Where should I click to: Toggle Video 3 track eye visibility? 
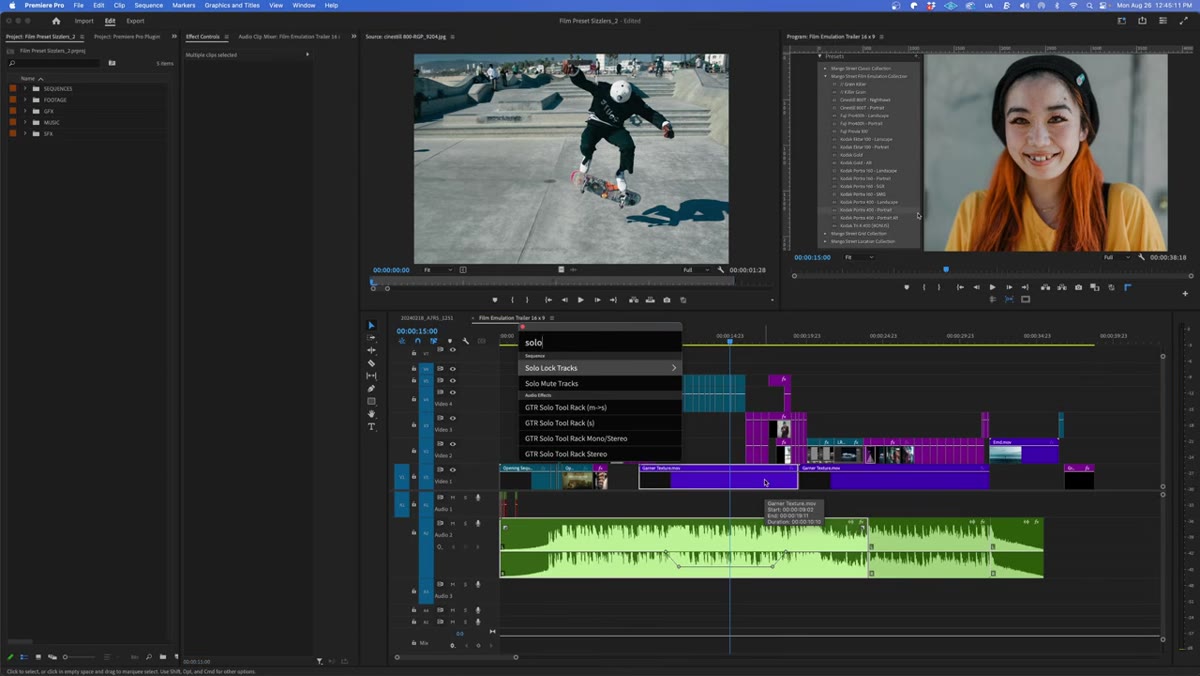[452, 418]
